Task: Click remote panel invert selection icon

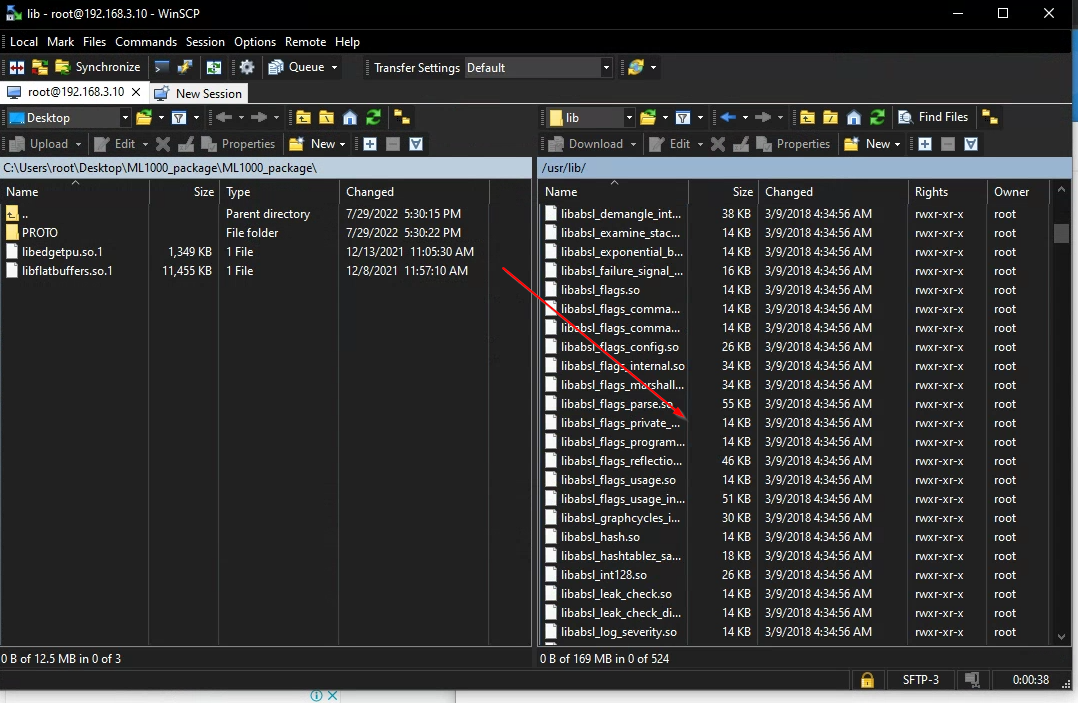Action: (x=971, y=144)
